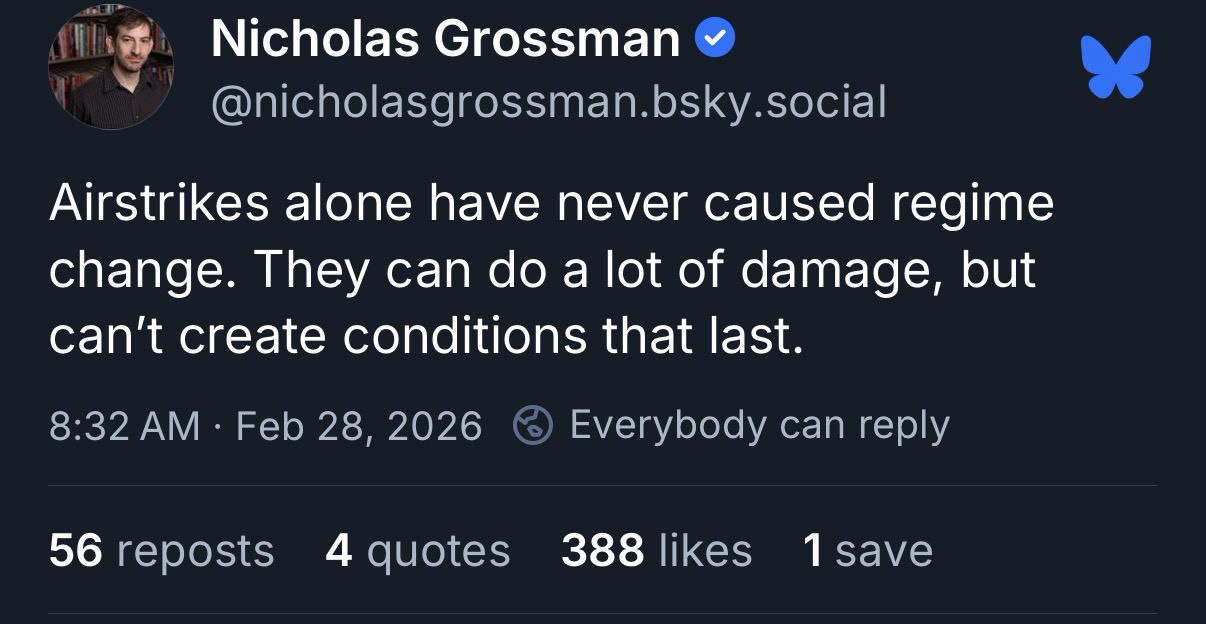Click the word damage in the post
Screen dimensions: 1206x624
(x=837, y=271)
